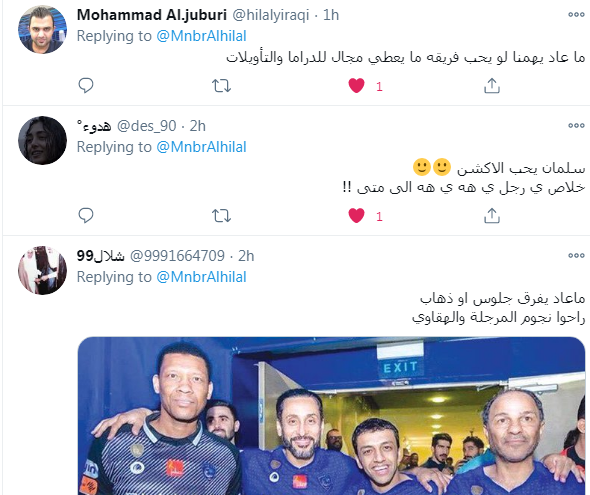This screenshot has height=495, width=590.
Task: Reply to Mohammad Al.juburi's tweet
Action: click(x=85, y=86)
